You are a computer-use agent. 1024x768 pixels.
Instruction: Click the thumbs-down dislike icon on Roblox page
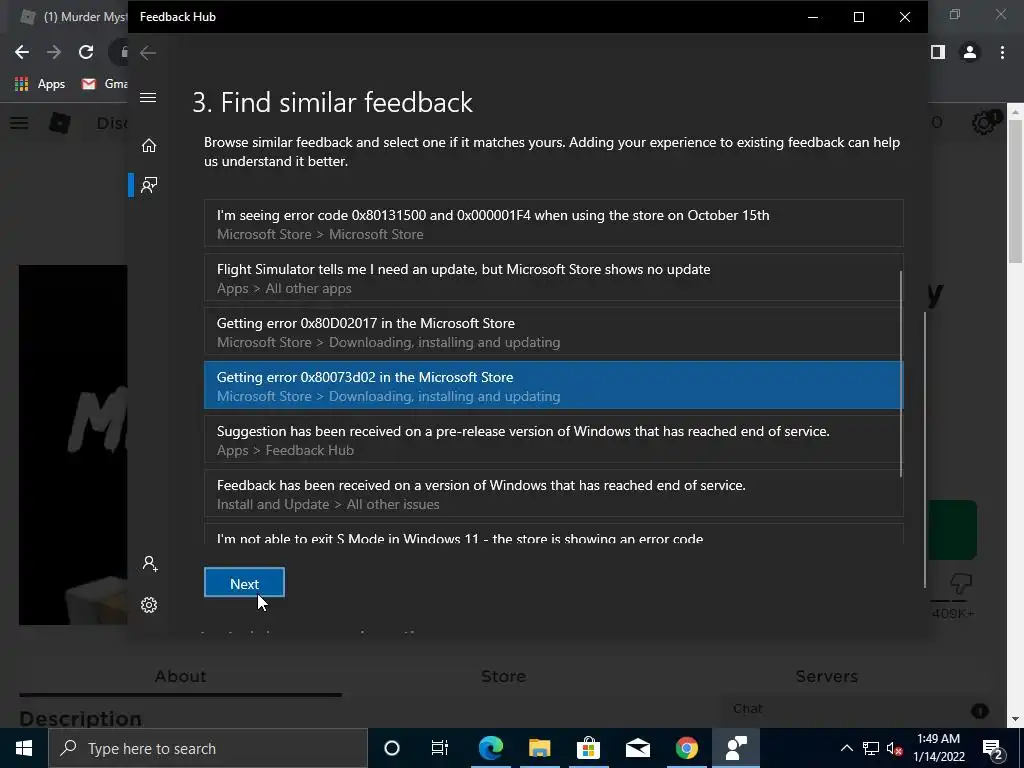(961, 583)
